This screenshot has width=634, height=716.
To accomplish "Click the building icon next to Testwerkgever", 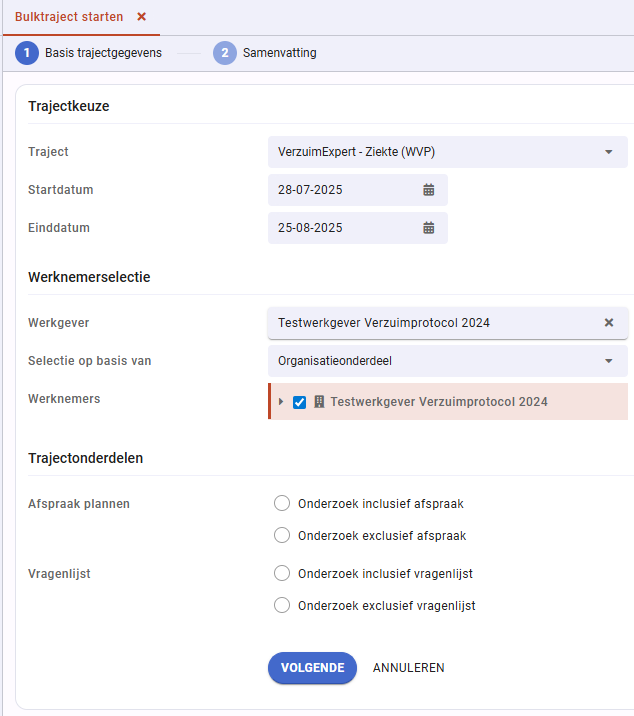I will click(x=319, y=402).
